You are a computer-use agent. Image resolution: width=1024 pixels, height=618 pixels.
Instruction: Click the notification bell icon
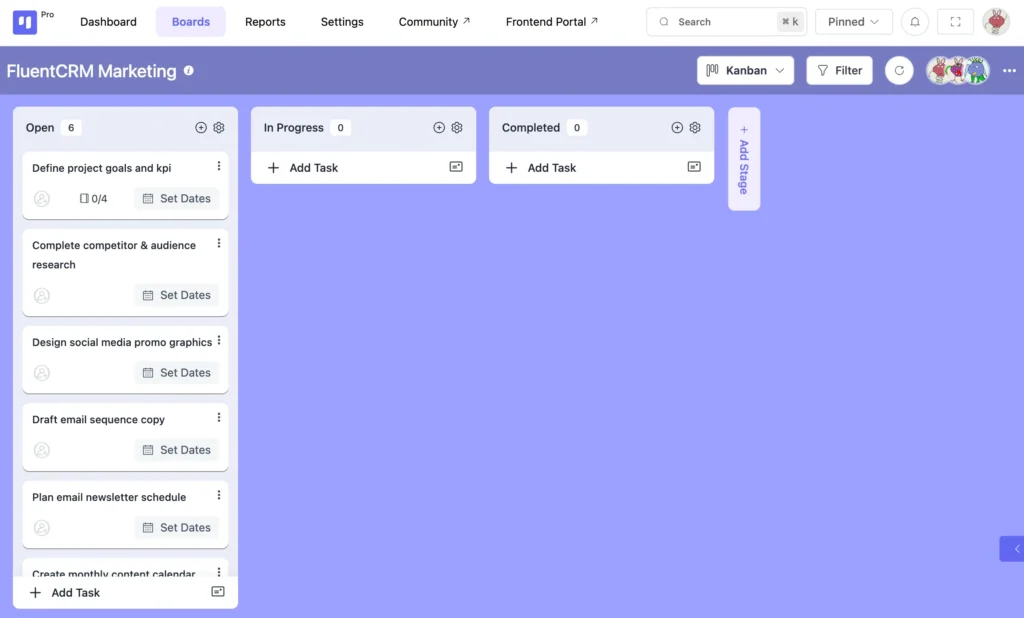point(914,22)
